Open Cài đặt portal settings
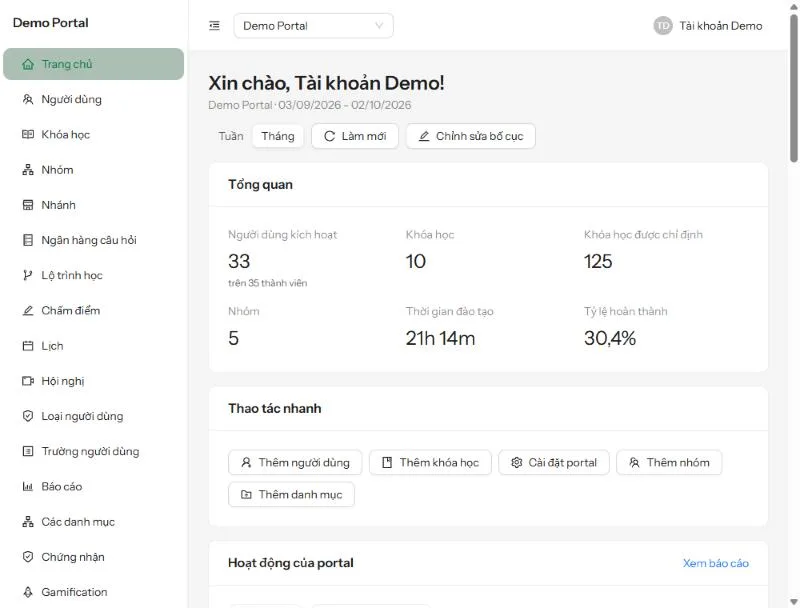Screen dimensions: 800x608 [554, 463]
